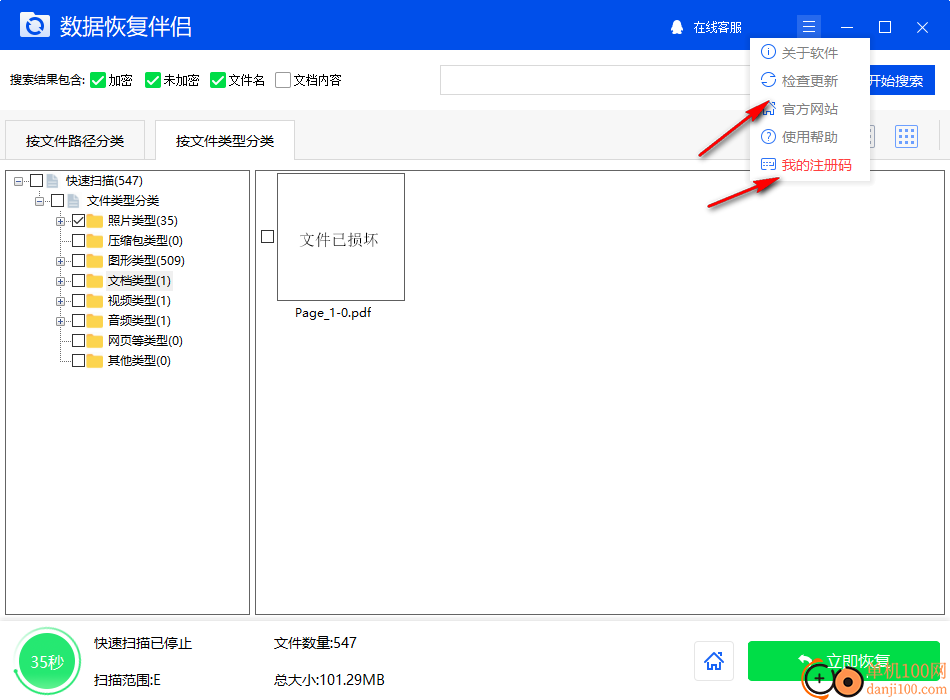This screenshot has width=950, height=700.
Task: Enable the 文档内容 search checkbox
Action: click(x=282, y=80)
